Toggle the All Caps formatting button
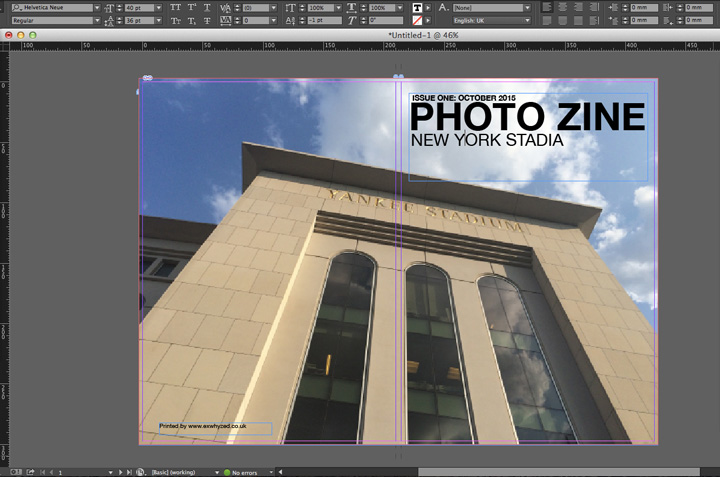The image size is (720, 477). (x=175, y=7)
